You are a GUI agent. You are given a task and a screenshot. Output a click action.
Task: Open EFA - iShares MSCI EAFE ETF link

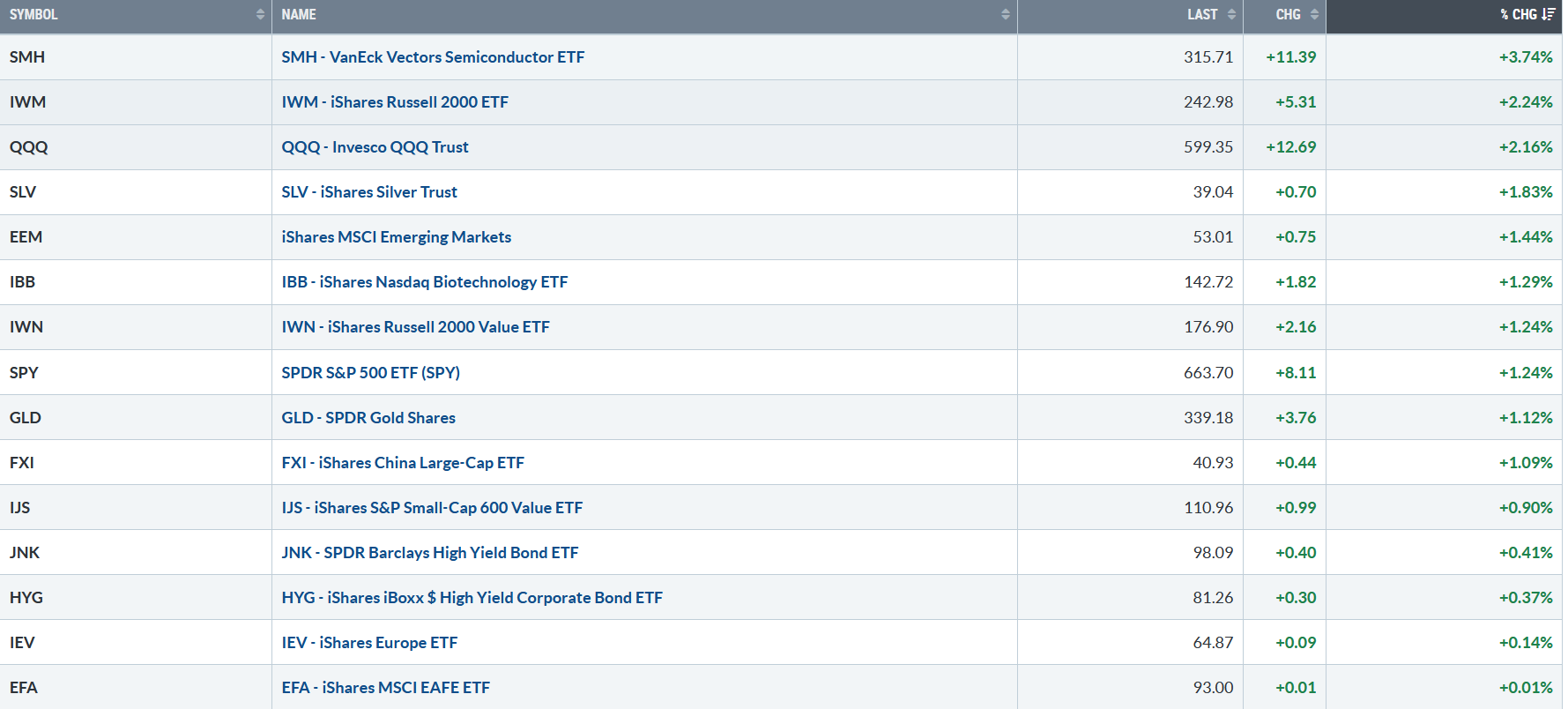pyautogui.click(x=385, y=688)
